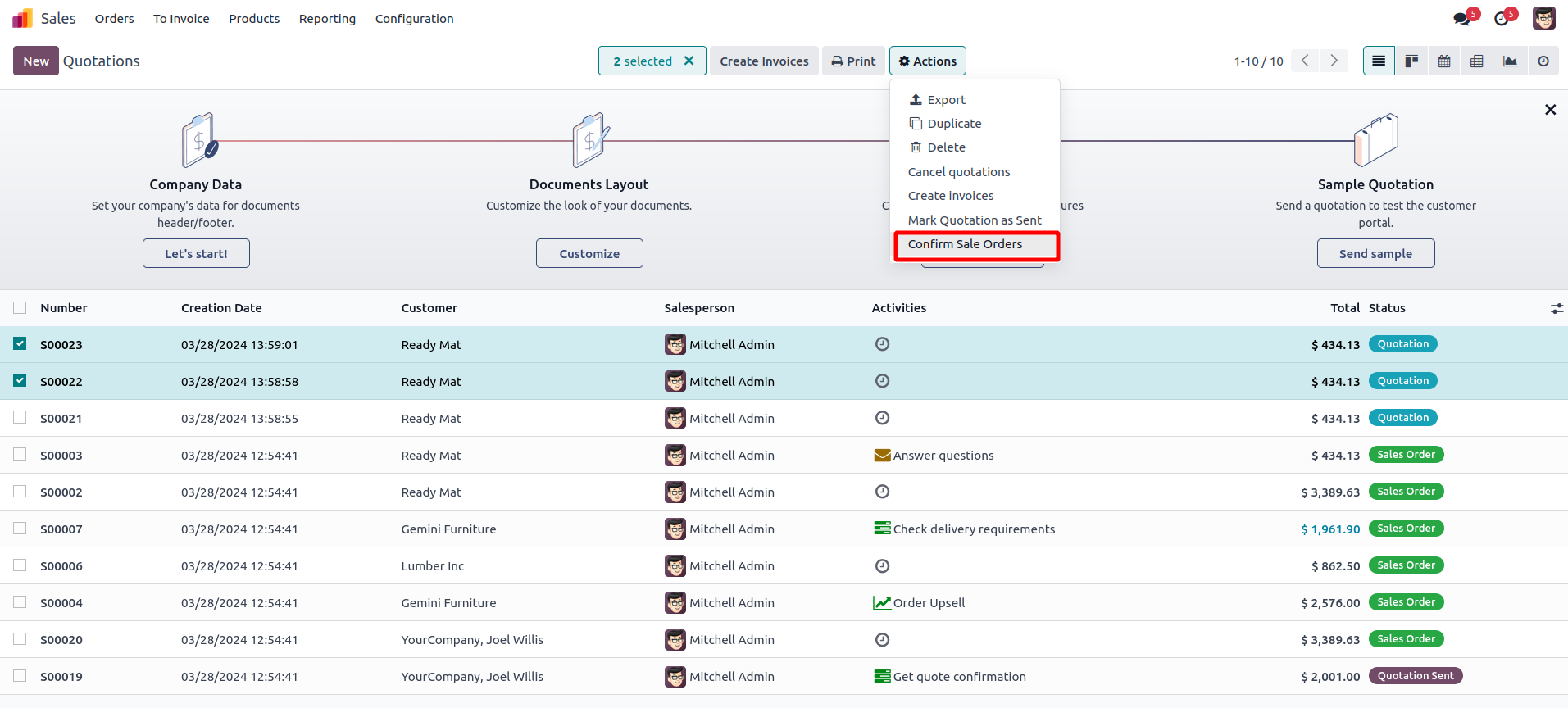The height and width of the screenshot is (708, 1568).
Task: Click the Create Invoices button
Action: (x=764, y=61)
